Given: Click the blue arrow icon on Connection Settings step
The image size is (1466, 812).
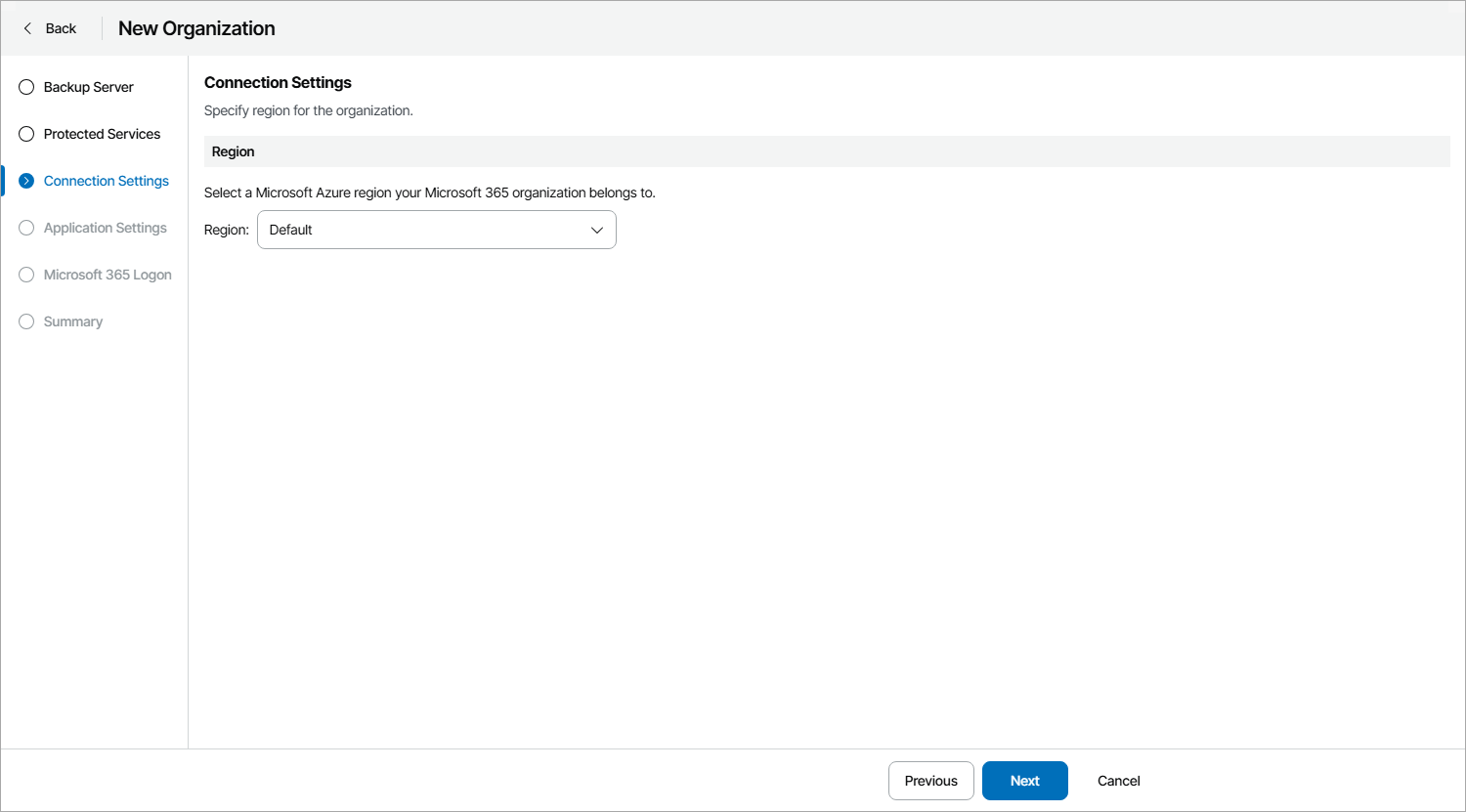Looking at the screenshot, I should click(25, 181).
